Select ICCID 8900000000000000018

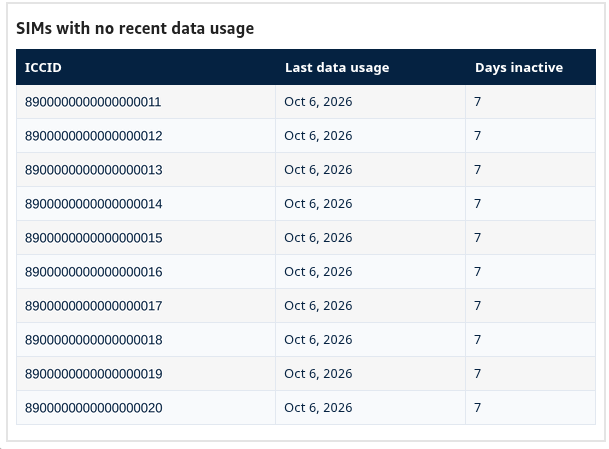tap(94, 340)
